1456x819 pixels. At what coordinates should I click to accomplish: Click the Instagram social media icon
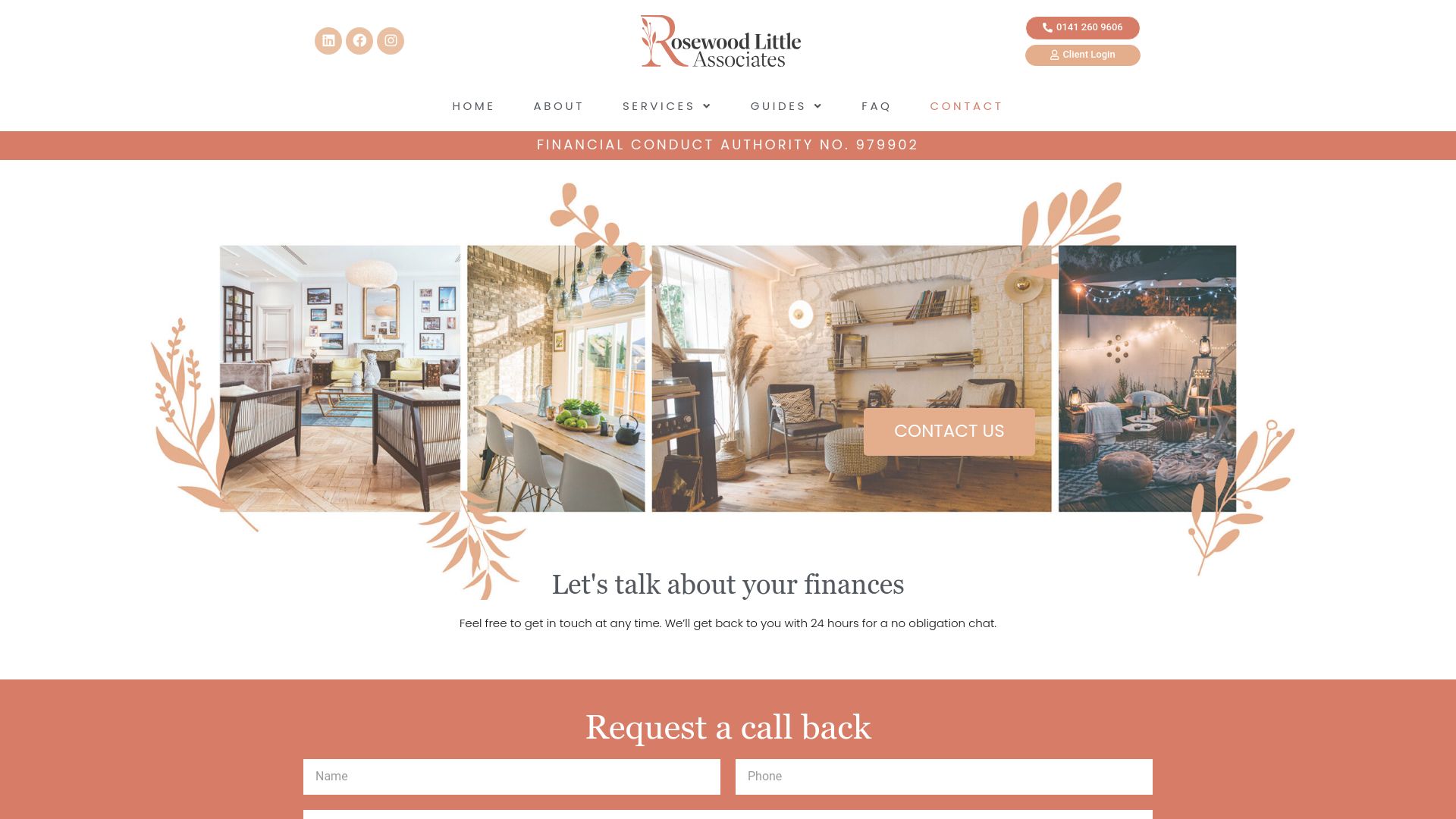[x=390, y=40]
